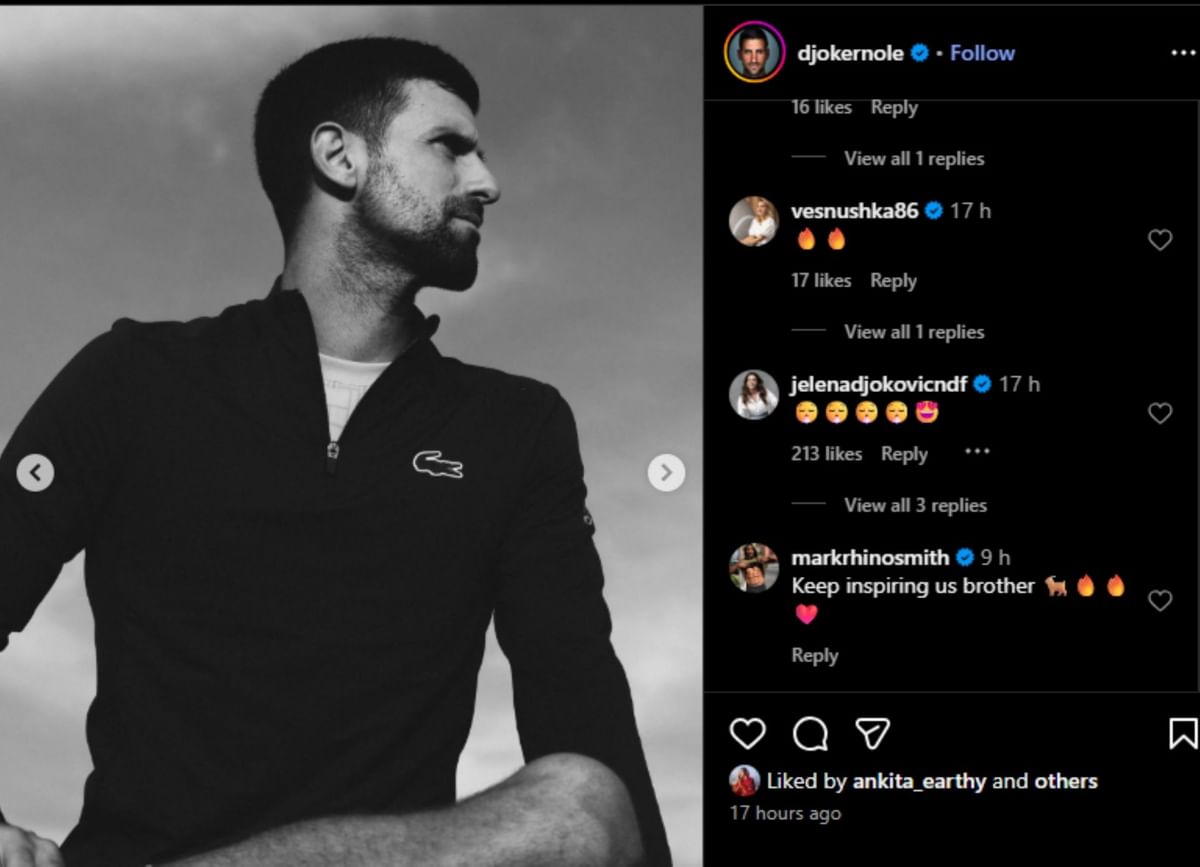See who liked the 213 likes comment
The width and height of the screenshot is (1200, 867).
[826, 453]
